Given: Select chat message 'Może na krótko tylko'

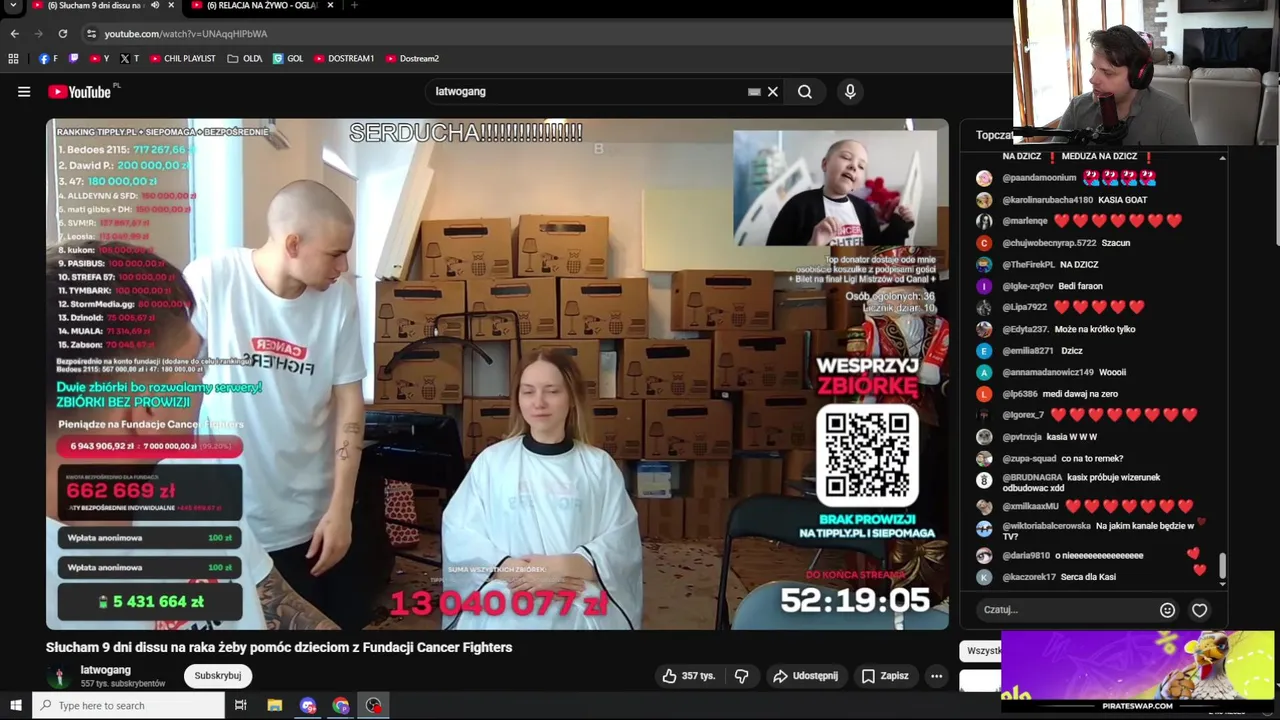Looking at the screenshot, I should point(1095,329).
